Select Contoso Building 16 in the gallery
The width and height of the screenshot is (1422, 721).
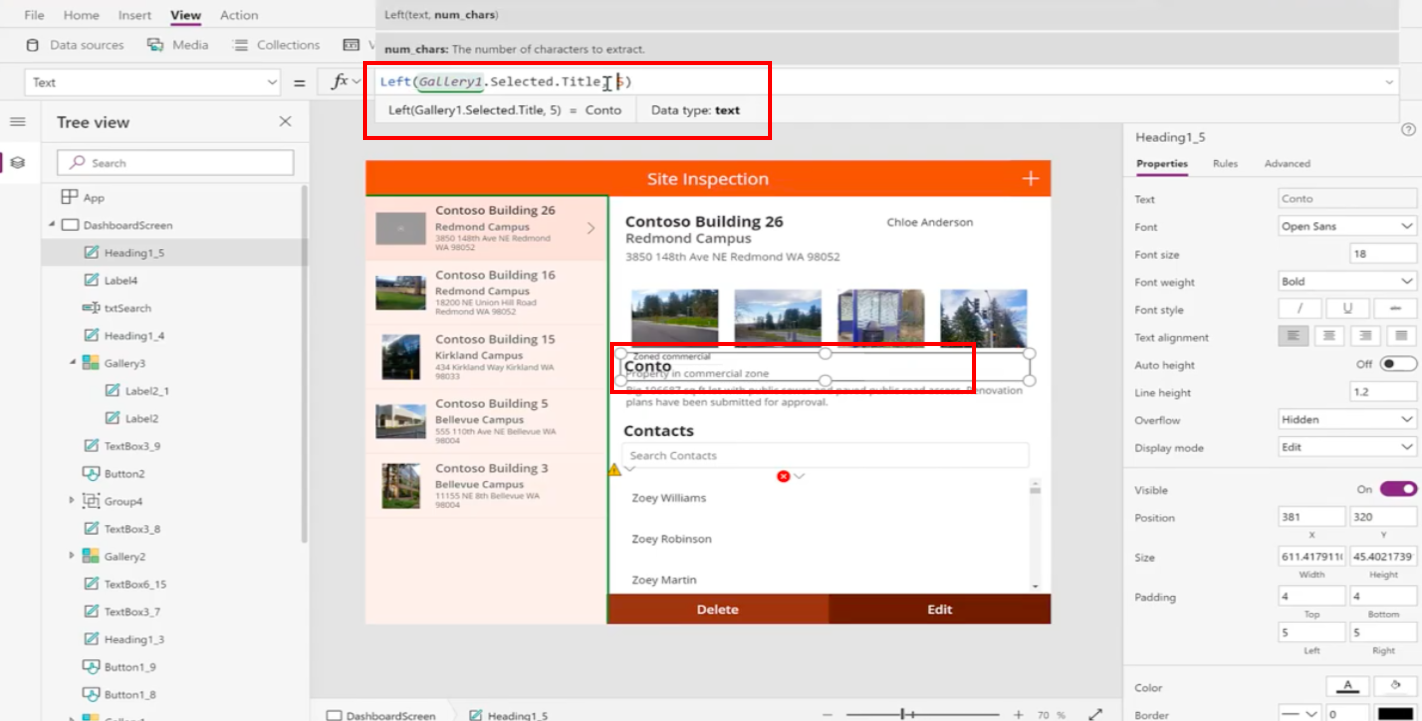(486, 292)
